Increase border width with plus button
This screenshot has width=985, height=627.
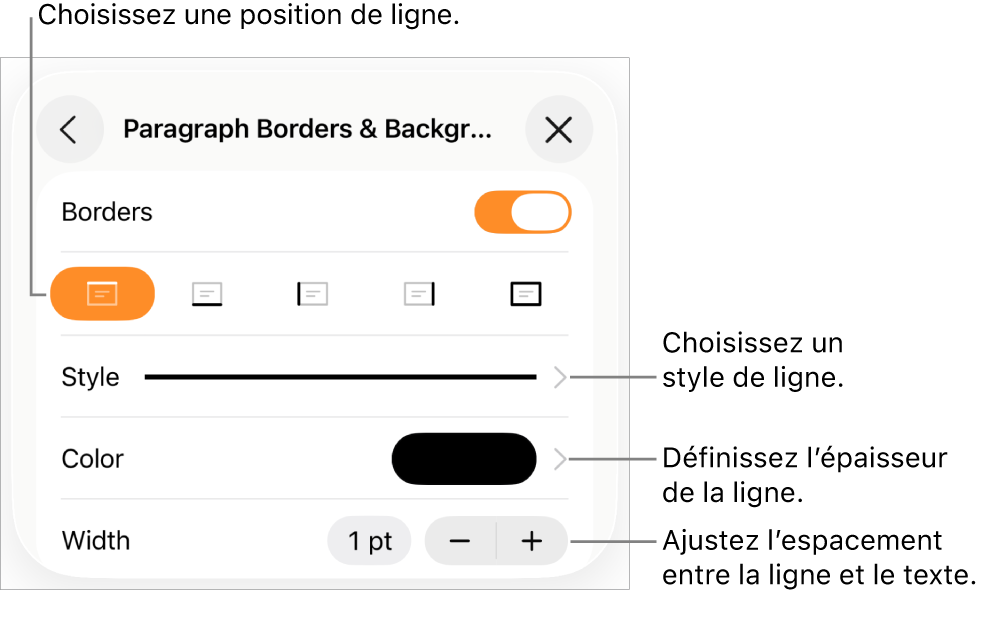532,541
